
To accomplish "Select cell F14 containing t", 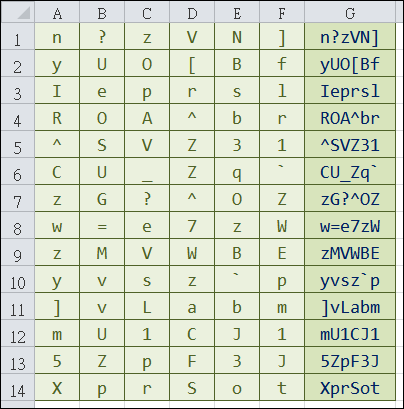I will point(282,388).
